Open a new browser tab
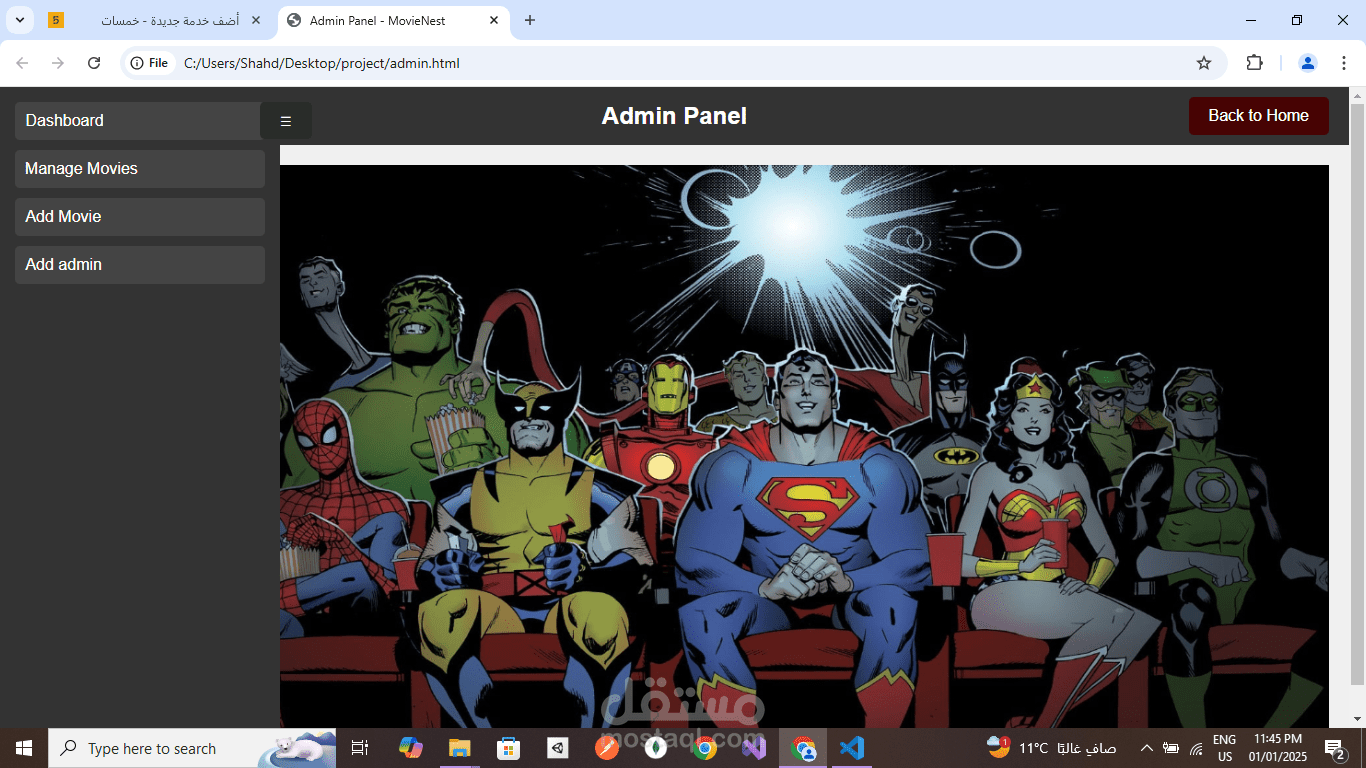Image resolution: width=1366 pixels, height=768 pixels. tap(530, 20)
